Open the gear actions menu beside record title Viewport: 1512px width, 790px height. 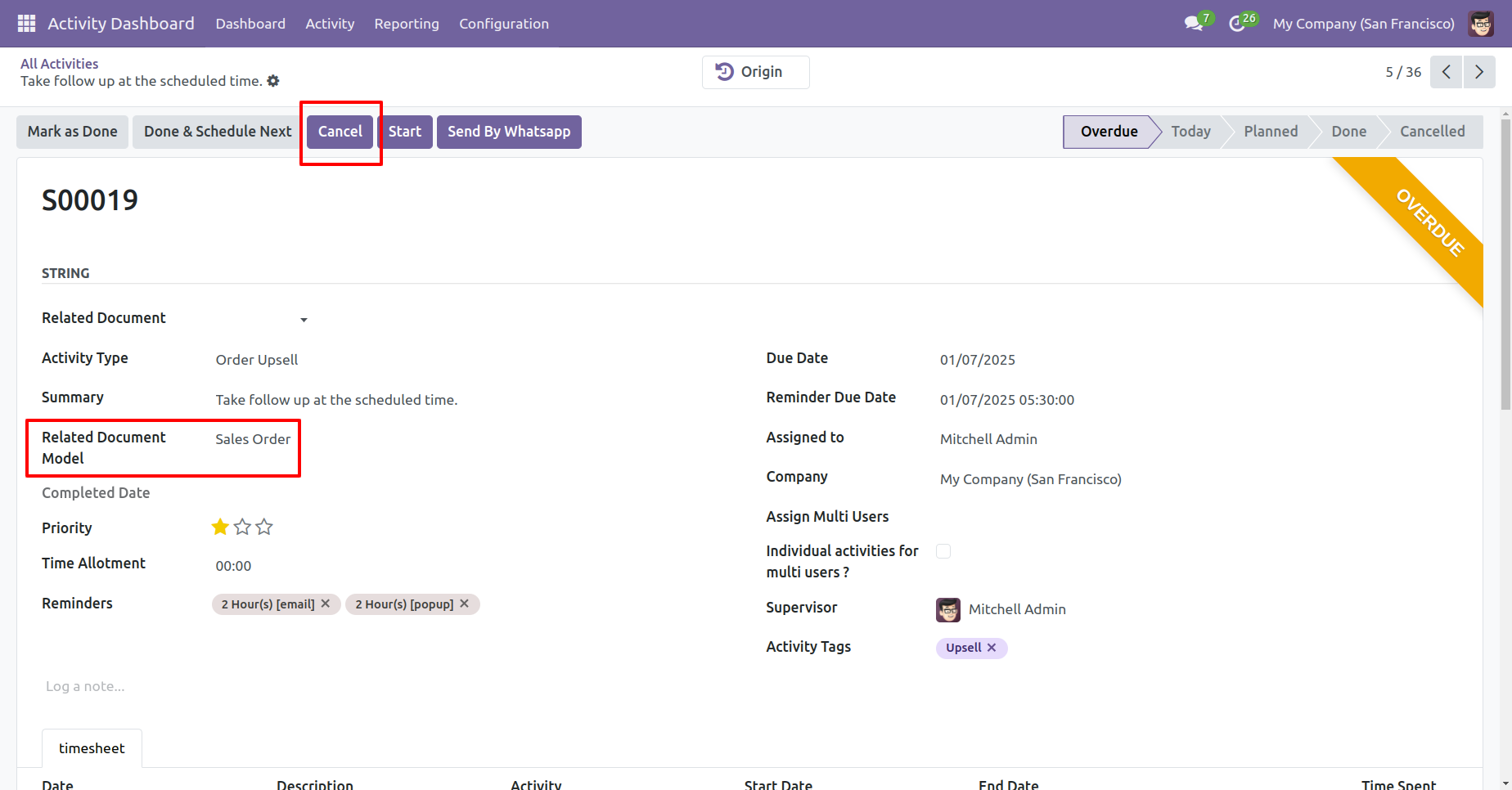pos(273,81)
